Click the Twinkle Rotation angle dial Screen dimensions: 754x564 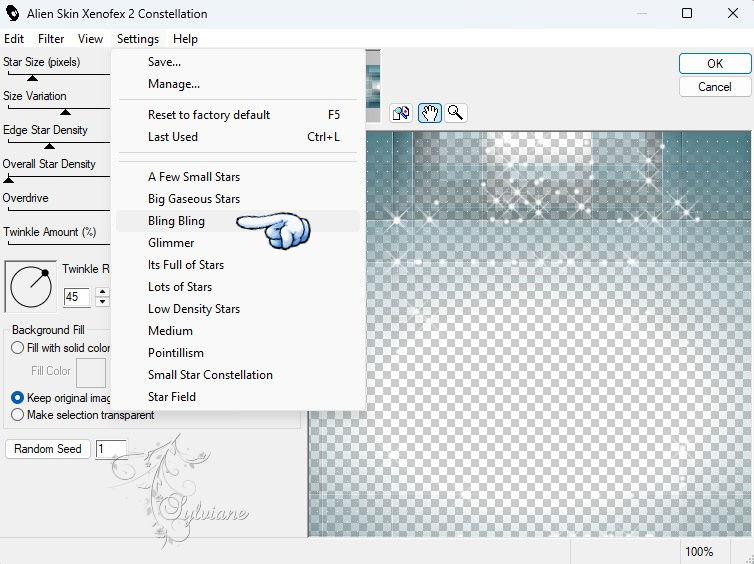(x=31, y=287)
